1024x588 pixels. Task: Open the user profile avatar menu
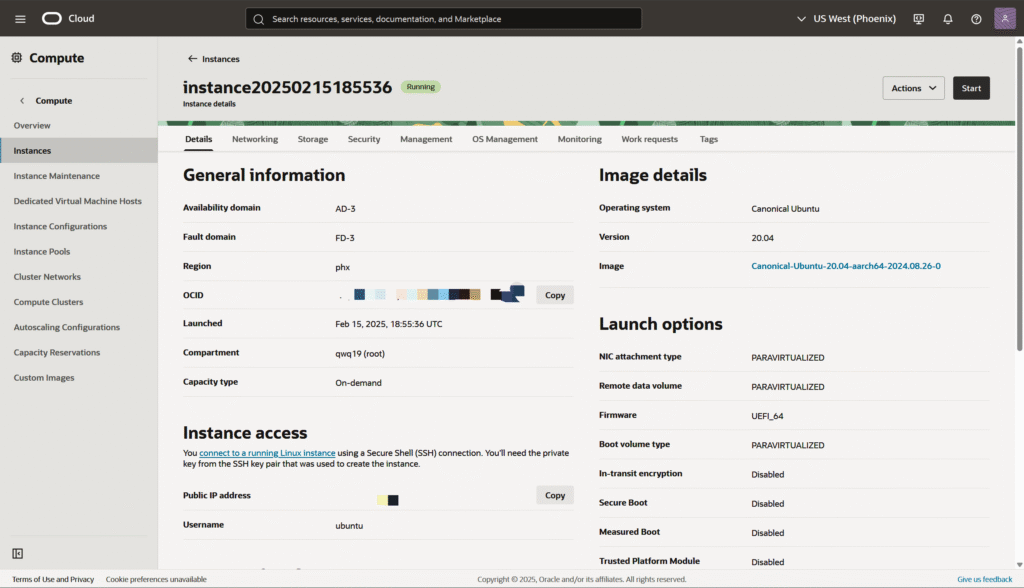(1005, 19)
